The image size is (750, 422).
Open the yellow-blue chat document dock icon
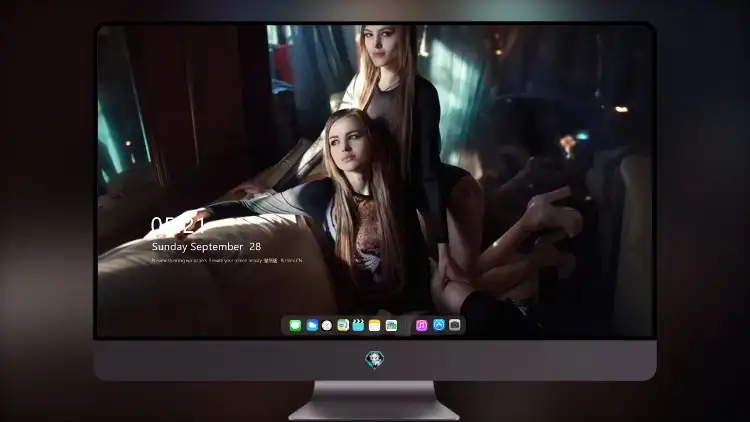point(343,326)
